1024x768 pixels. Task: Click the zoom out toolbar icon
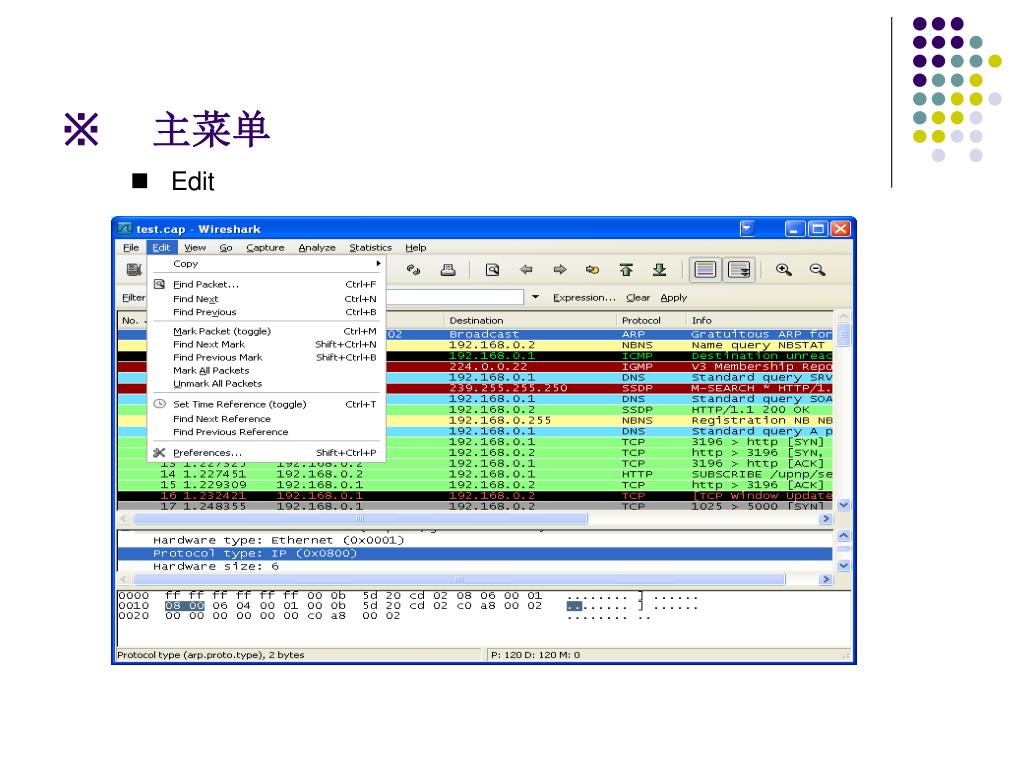coord(817,269)
